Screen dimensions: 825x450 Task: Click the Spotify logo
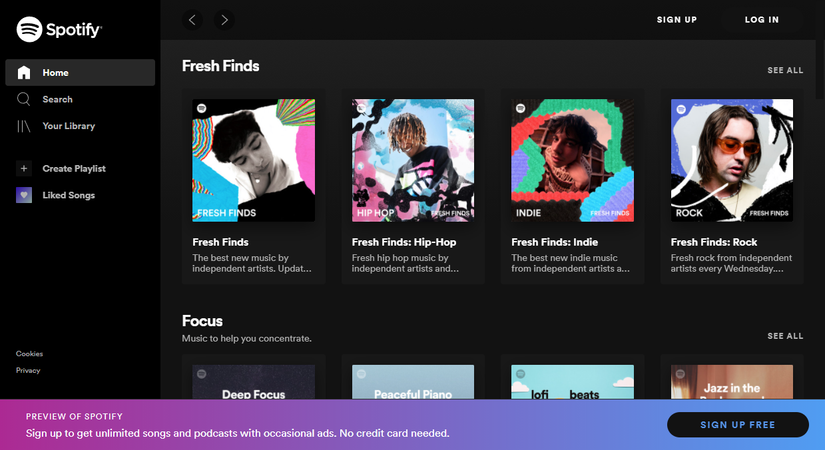click(x=59, y=30)
